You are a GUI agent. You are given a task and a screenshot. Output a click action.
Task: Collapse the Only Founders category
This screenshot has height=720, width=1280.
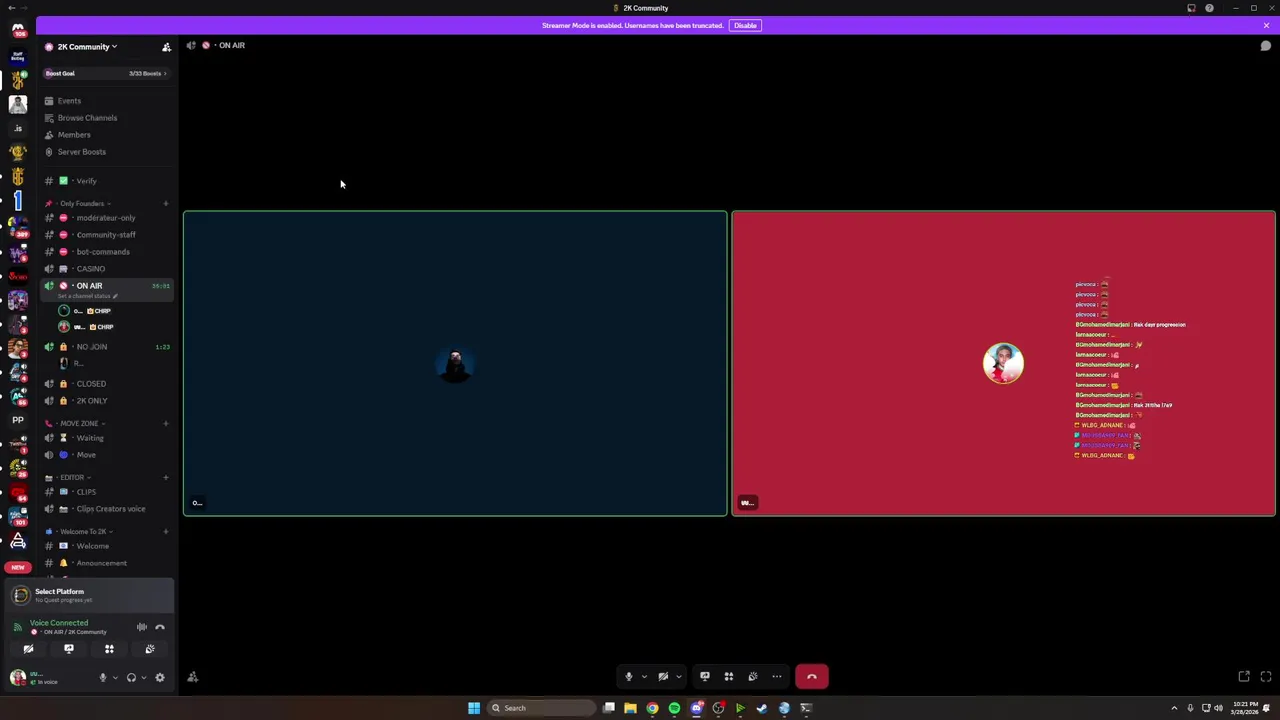pos(82,204)
